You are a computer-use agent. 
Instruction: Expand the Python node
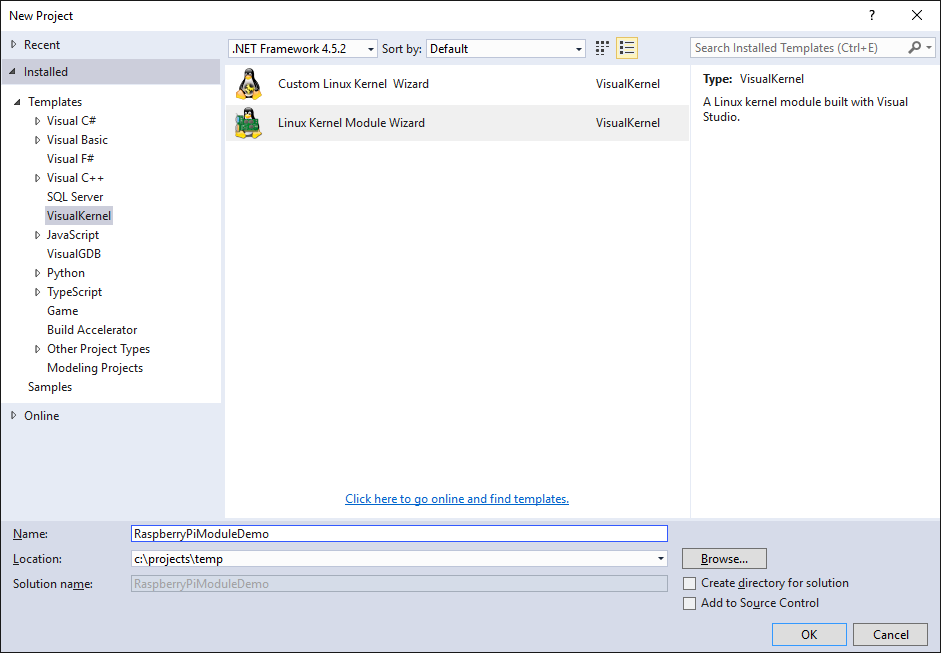click(x=38, y=273)
